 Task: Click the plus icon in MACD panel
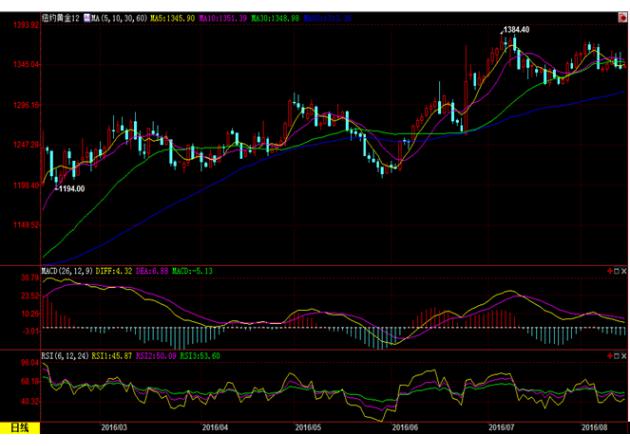click(x=609, y=271)
